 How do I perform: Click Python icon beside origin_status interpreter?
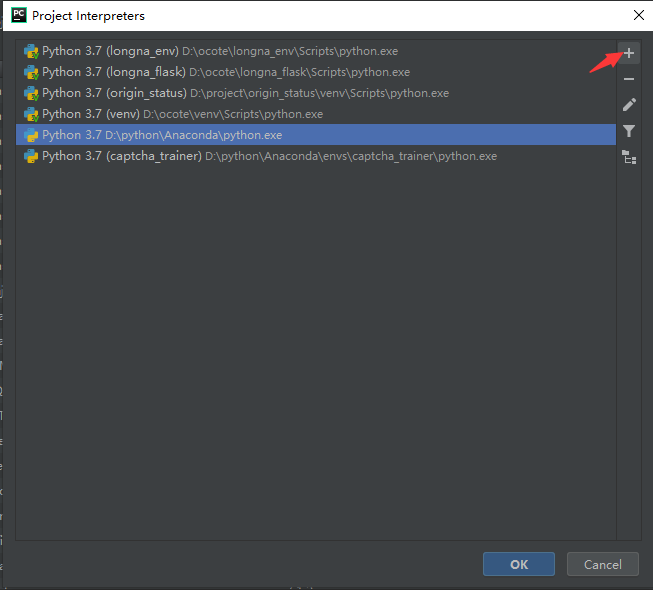pos(31,93)
